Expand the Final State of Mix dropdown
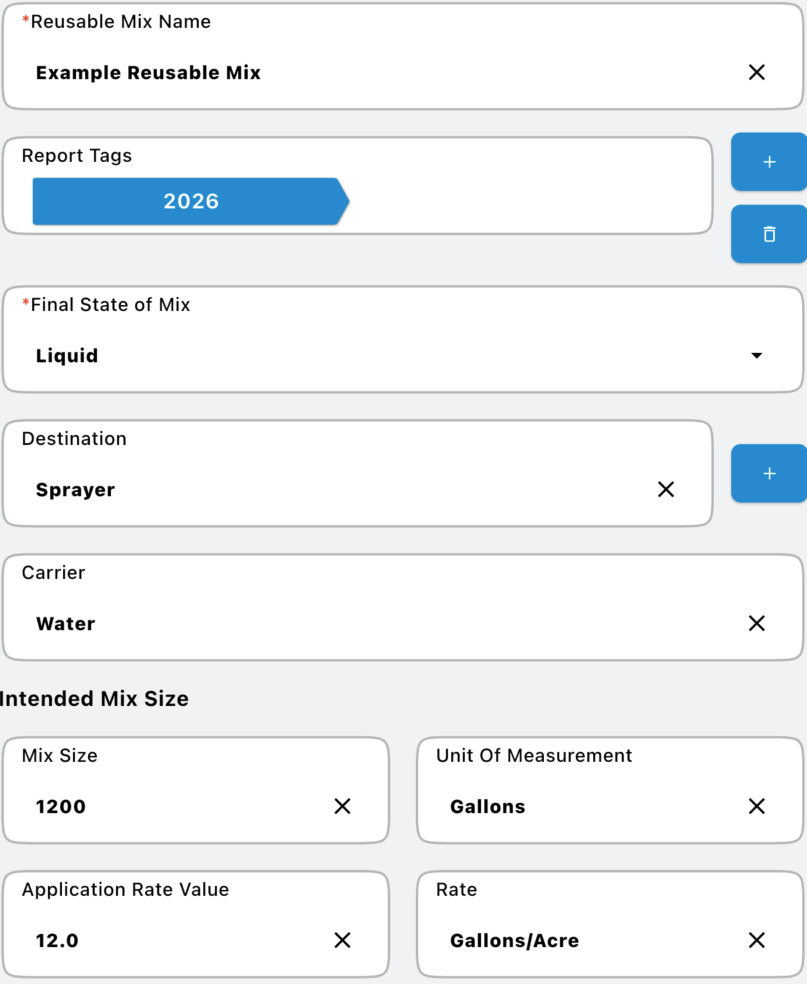The image size is (807, 984). [756, 355]
